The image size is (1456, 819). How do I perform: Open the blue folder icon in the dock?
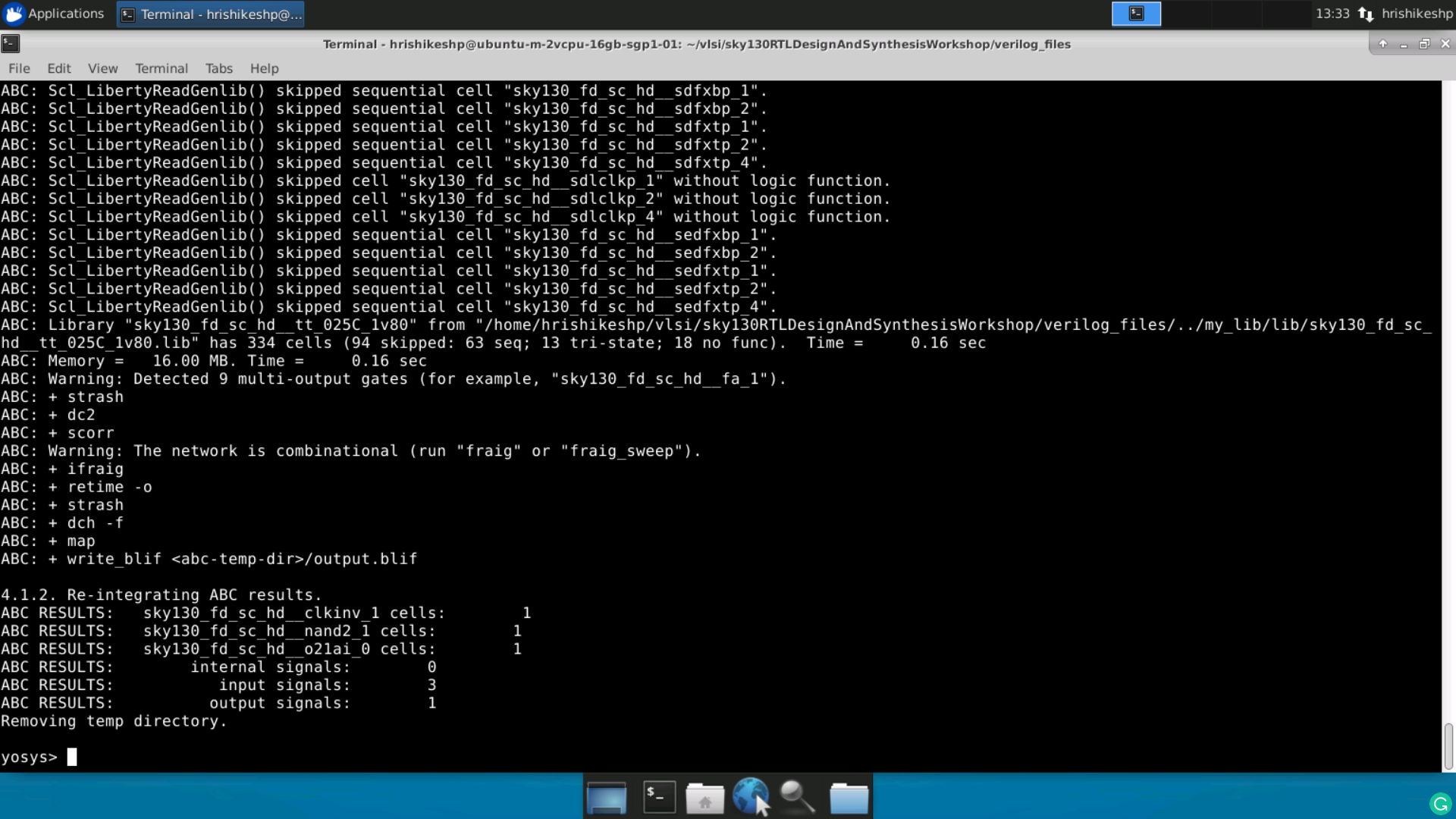[x=849, y=798]
